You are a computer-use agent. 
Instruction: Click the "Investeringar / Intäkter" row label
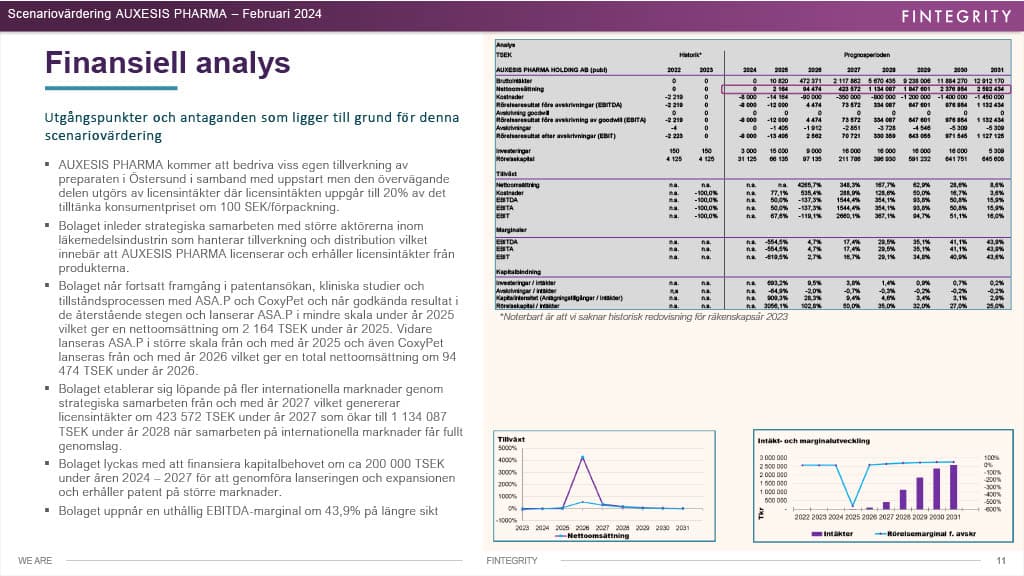point(526,283)
